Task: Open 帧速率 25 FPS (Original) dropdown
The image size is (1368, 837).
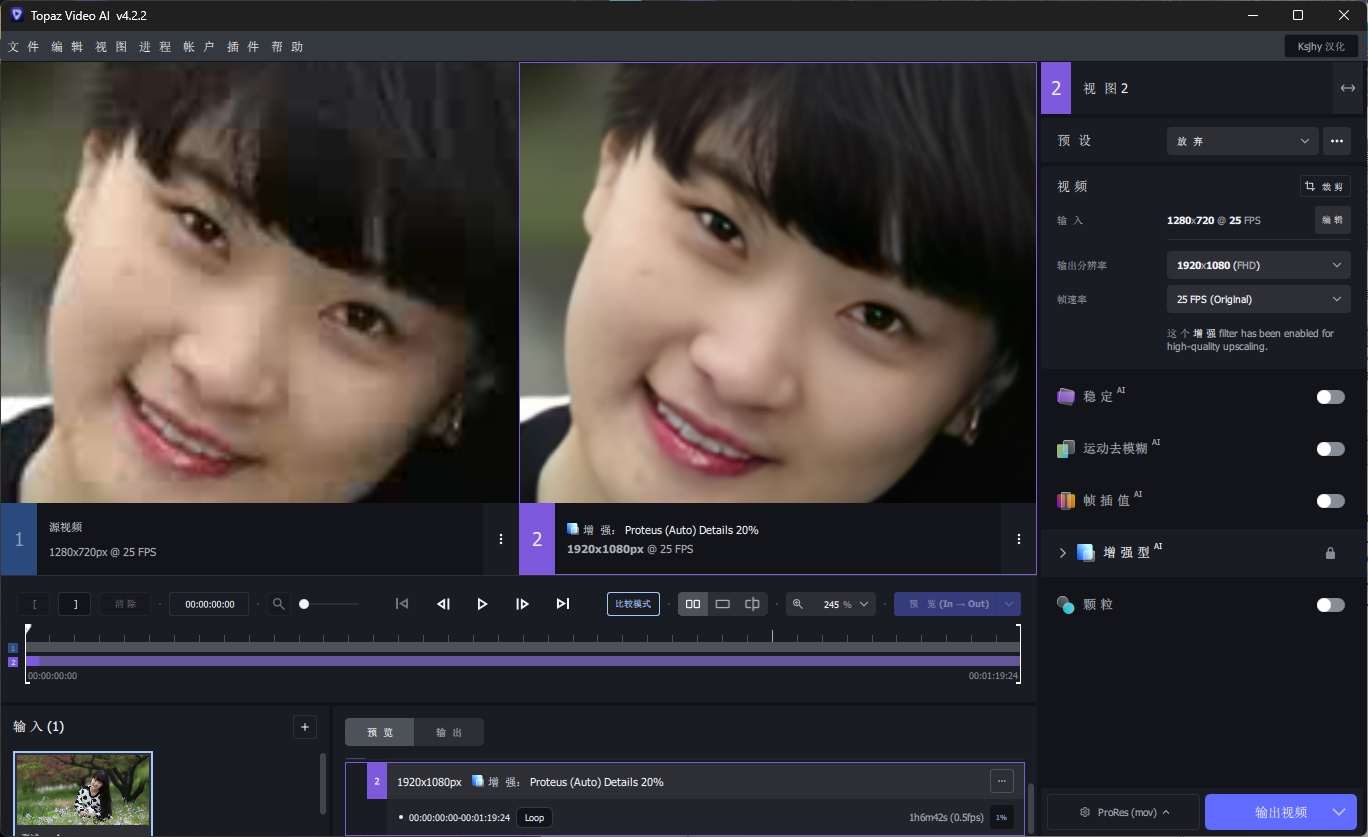Action: click(x=1259, y=299)
